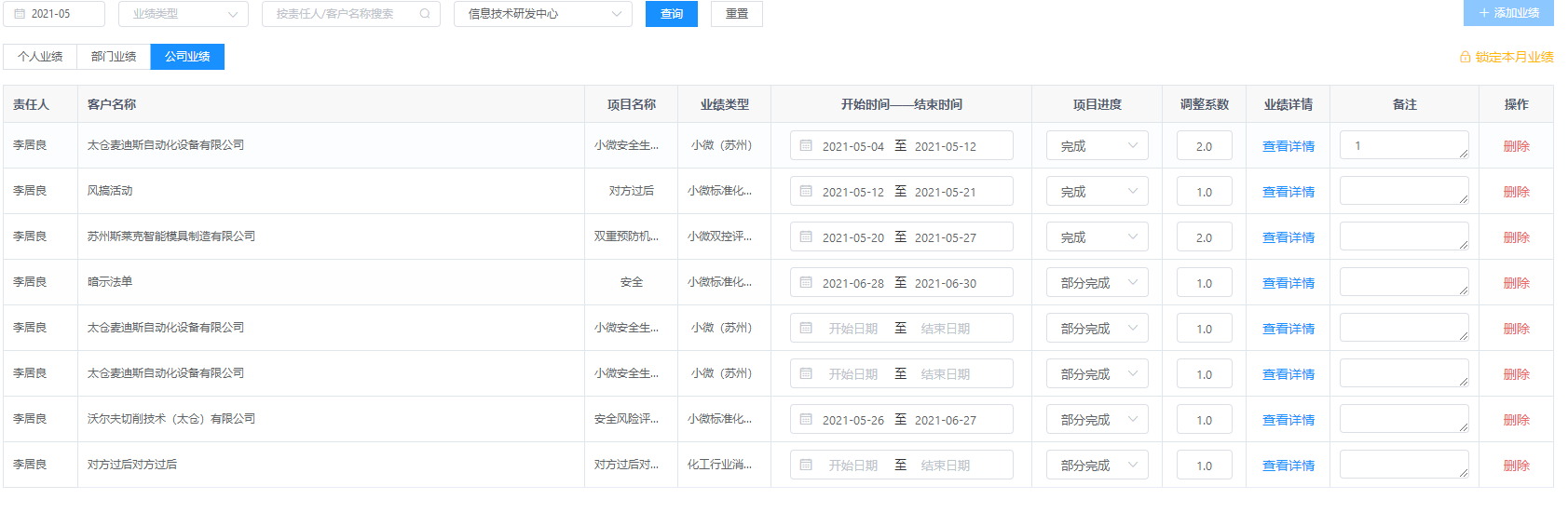Click the 1.0 coefficient field for 风搞活动
1568x513 pixels.
tap(1205, 192)
